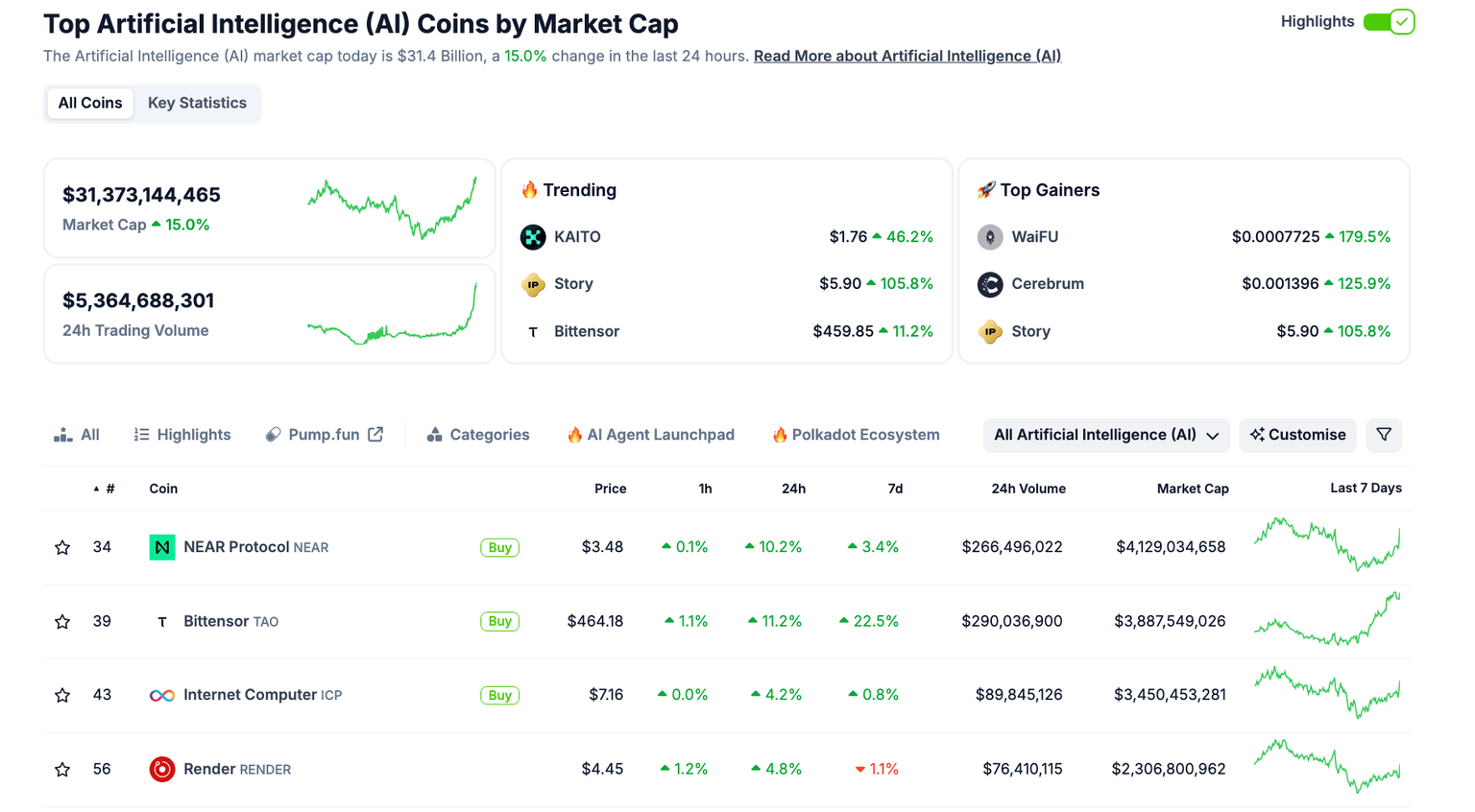The image size is (1475, 812).
Task: Click the KAITO coin icon in Trending
Action: [x=533, y=236]
